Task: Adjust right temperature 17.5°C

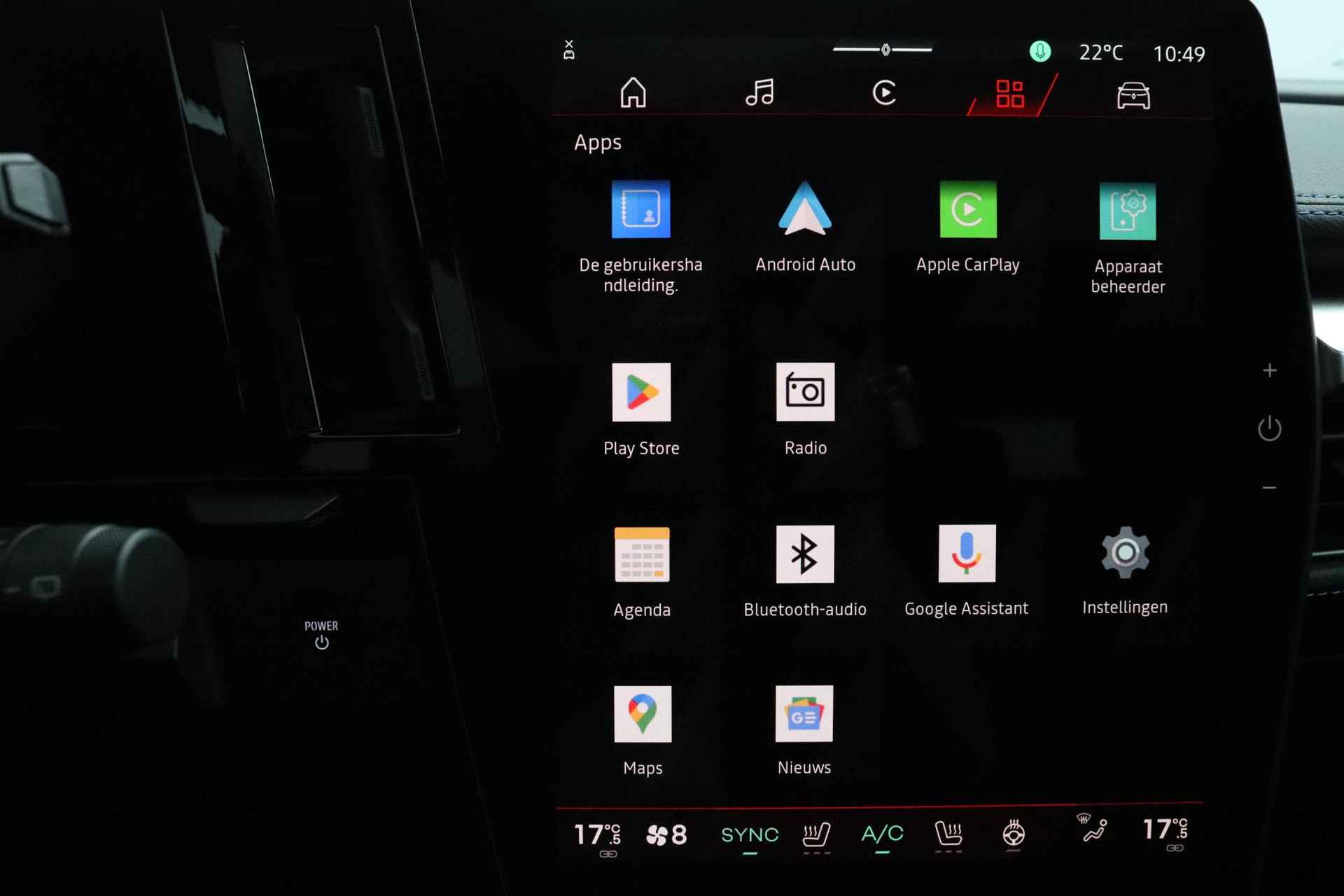Action: click(1166, 830)
